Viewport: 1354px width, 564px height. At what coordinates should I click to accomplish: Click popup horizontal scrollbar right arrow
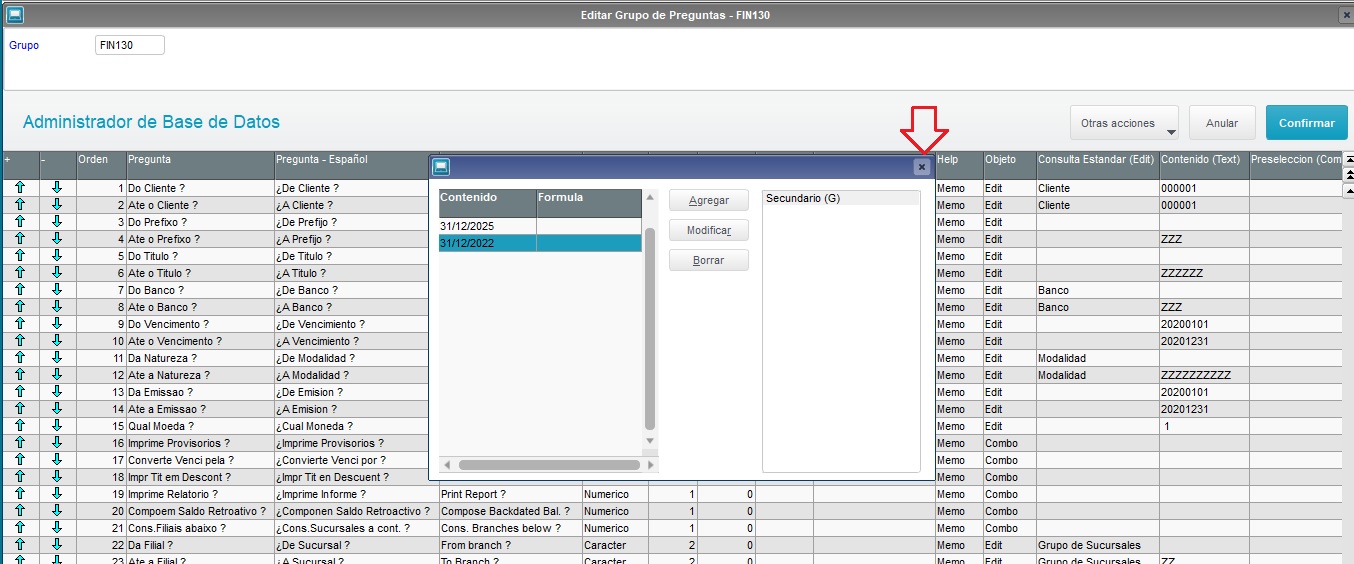(651, 465)
